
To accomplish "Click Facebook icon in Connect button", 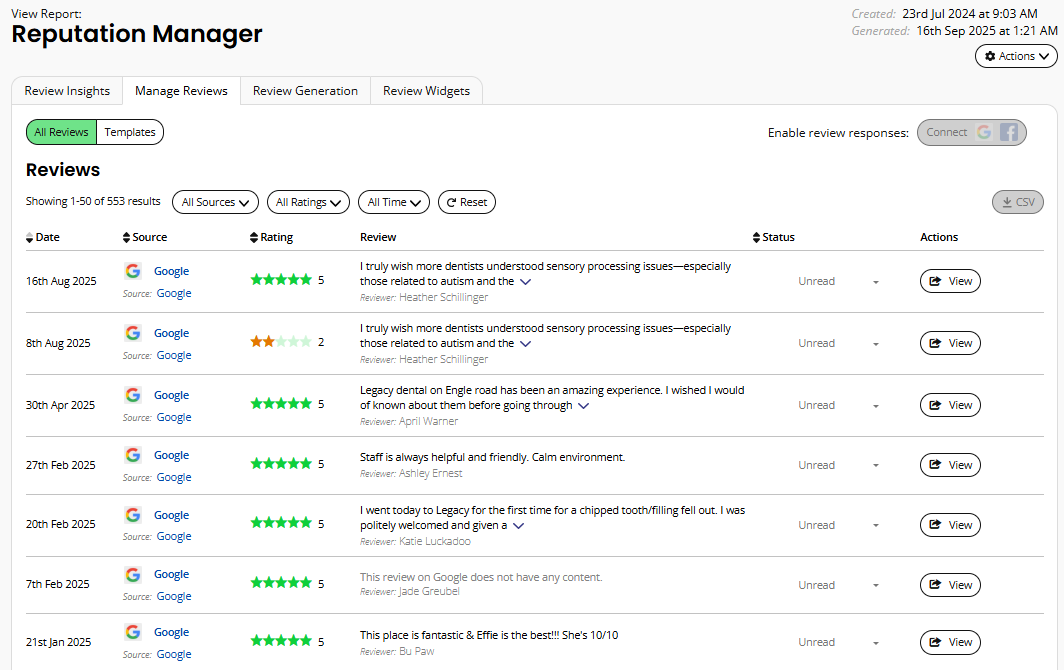I will point(1009,132).
